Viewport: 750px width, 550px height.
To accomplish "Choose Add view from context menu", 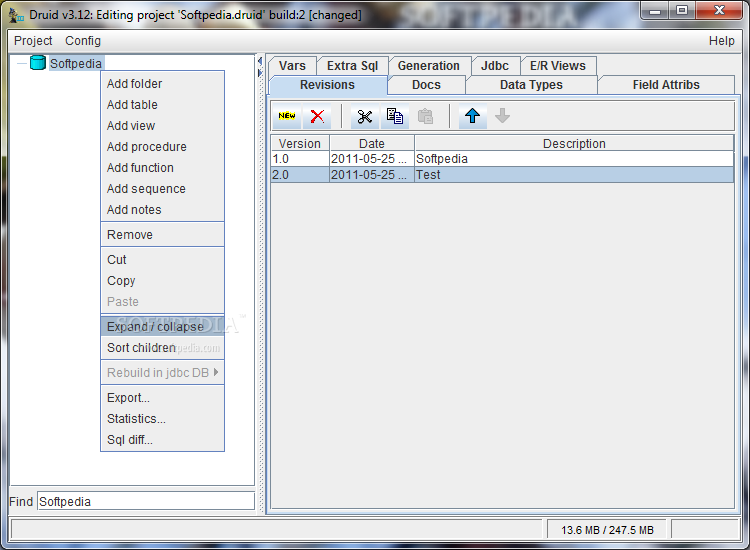I will [163, 126].
